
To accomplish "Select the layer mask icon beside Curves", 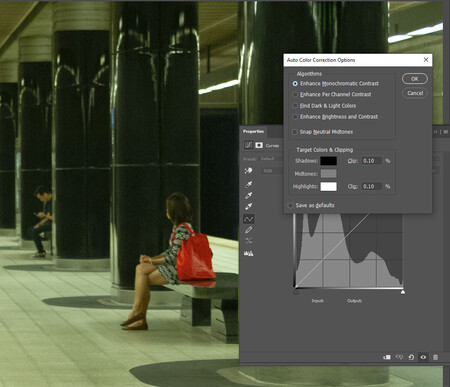I will coord(259,145).
